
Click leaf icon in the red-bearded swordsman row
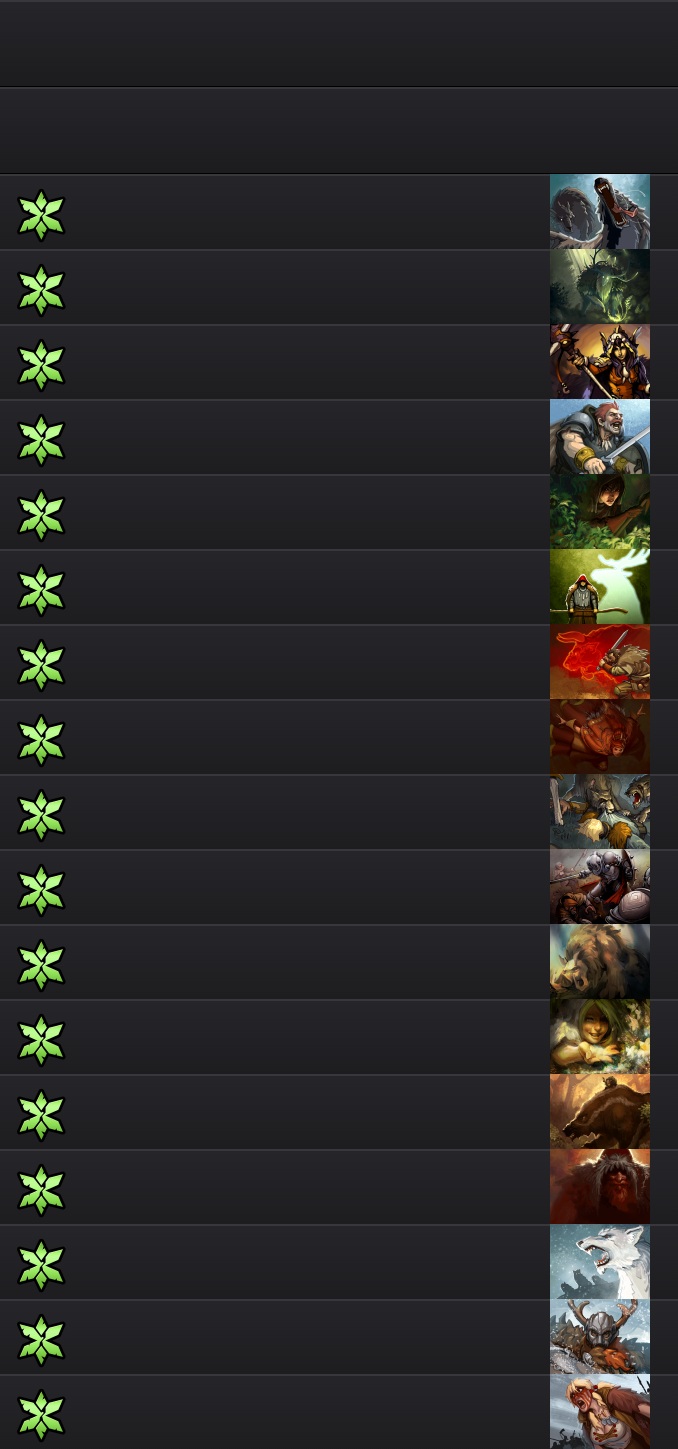[x=41, y=440]
